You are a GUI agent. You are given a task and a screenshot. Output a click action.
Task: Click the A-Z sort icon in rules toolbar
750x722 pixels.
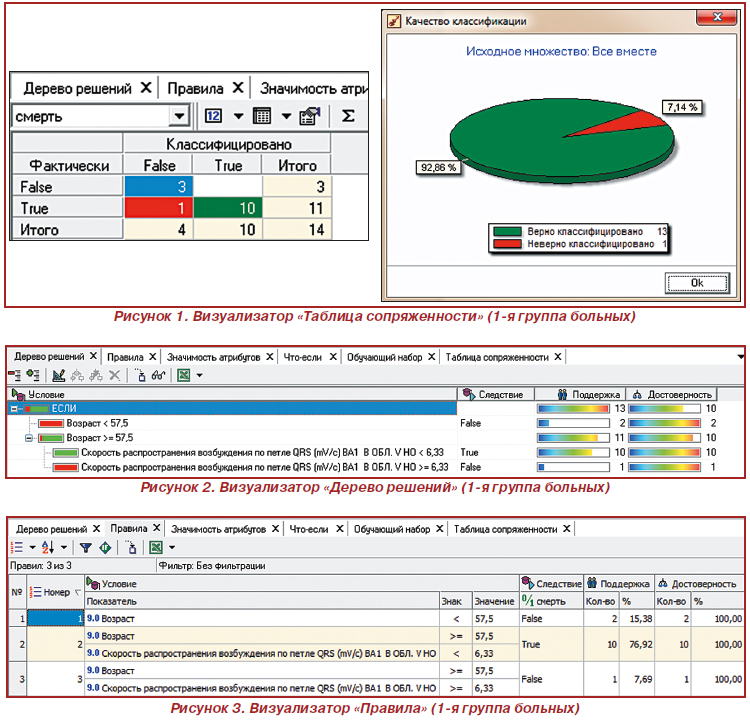pyautogui.click(x=48, y=547)
